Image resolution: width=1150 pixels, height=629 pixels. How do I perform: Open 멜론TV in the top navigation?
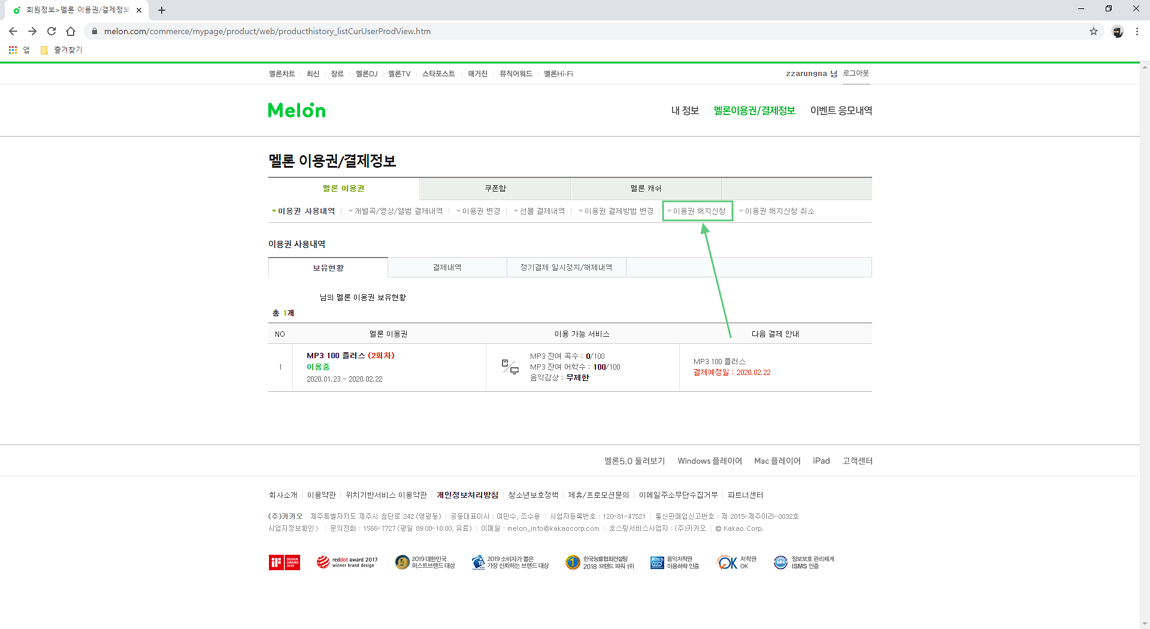click(399, 74)
